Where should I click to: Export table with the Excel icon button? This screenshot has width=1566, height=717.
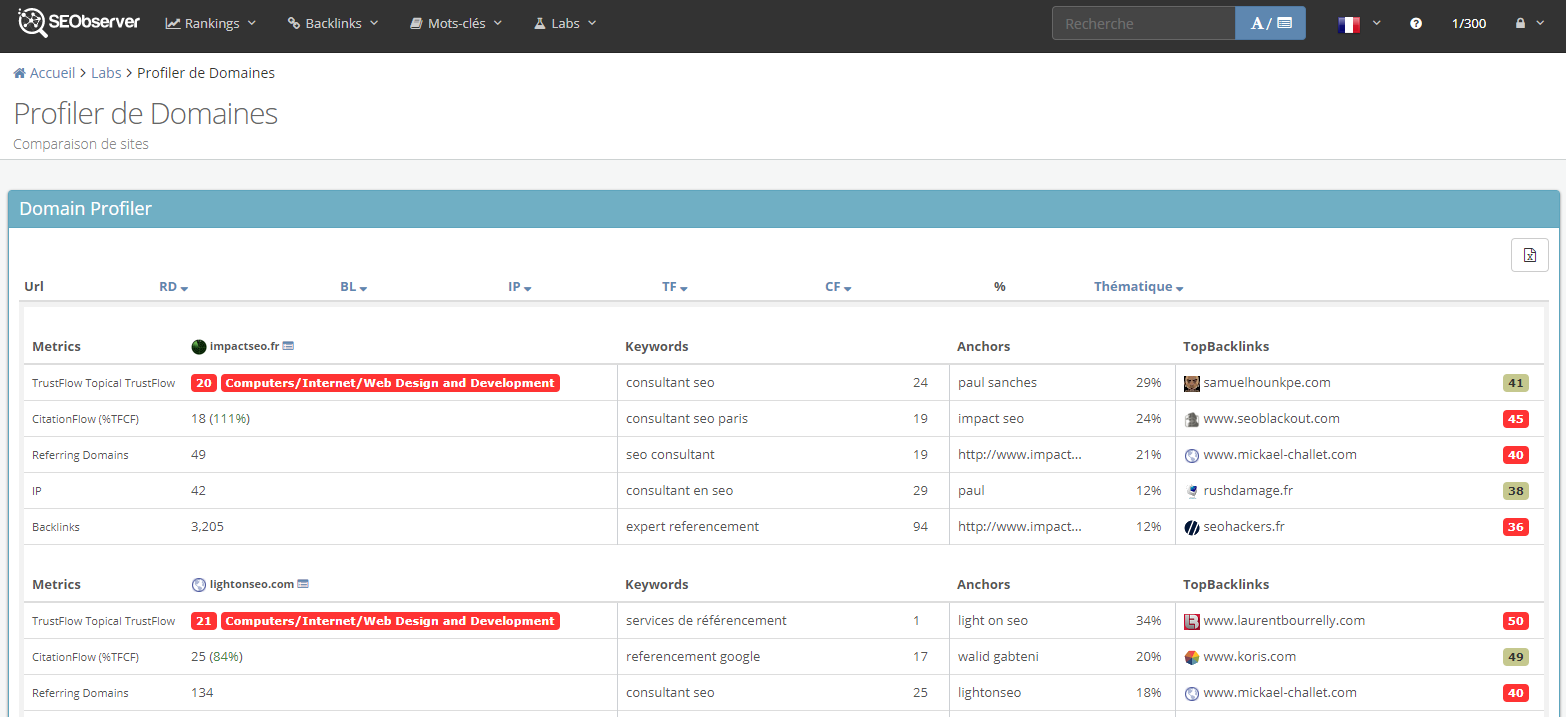tap(1529, 255)
